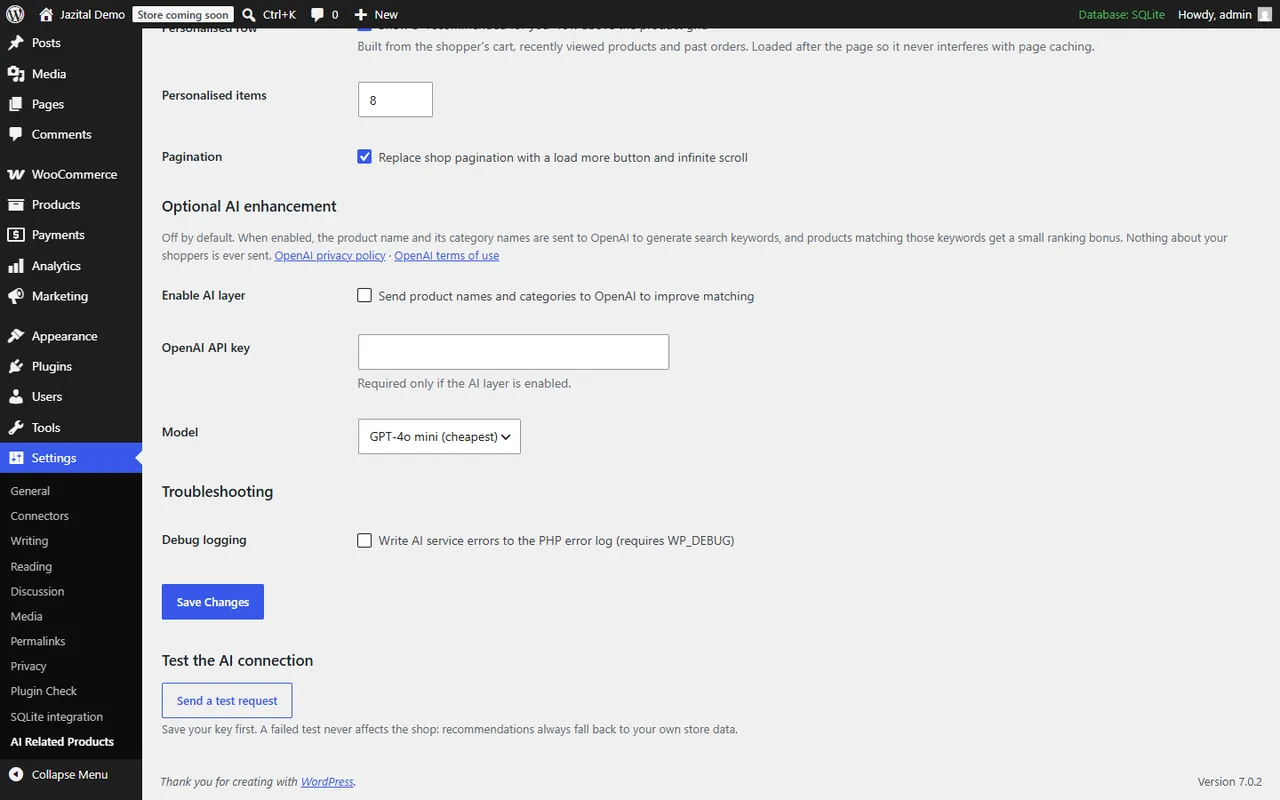The image size is (1280, 800).
Task: Go to the Permalinks settings page
Action: tap(38, 641)
